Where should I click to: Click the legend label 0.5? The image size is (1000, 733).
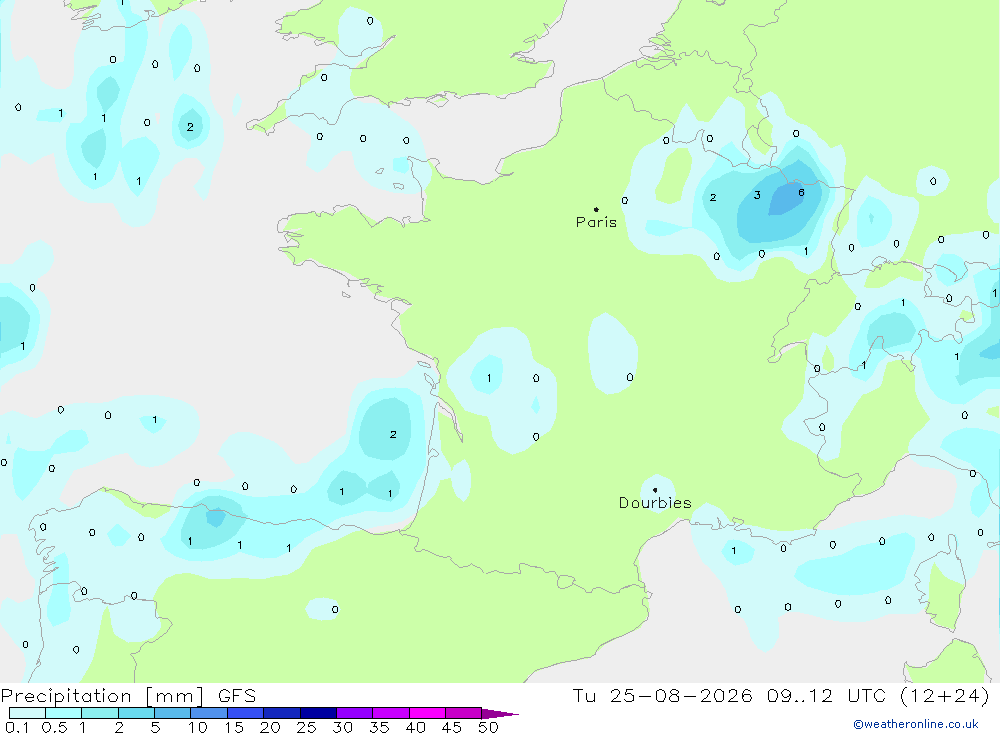click(54, 727)
